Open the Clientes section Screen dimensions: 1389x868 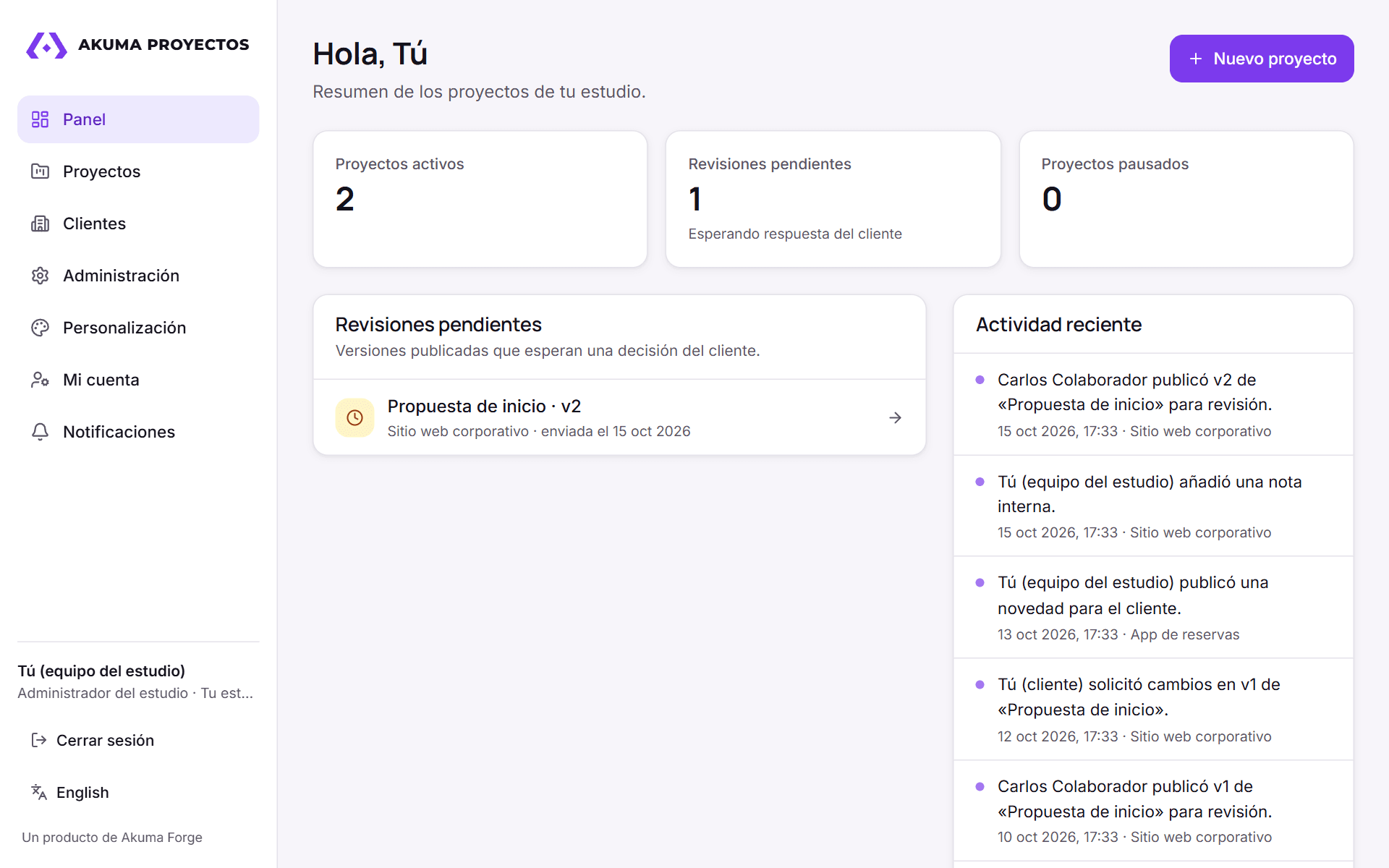point(138,224)
